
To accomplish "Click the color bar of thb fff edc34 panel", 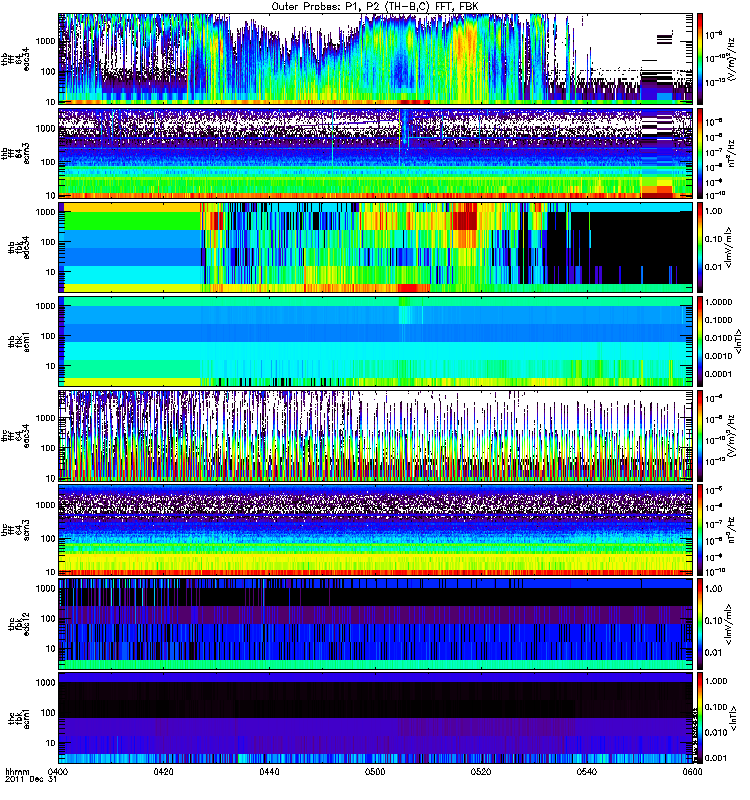I will (700, 59).
